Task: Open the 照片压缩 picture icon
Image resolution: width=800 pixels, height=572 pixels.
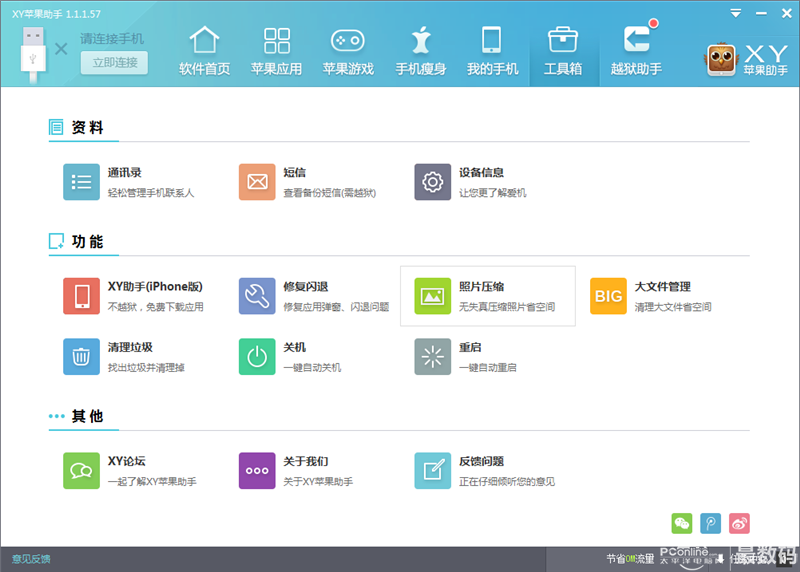Action: point(432,296)
